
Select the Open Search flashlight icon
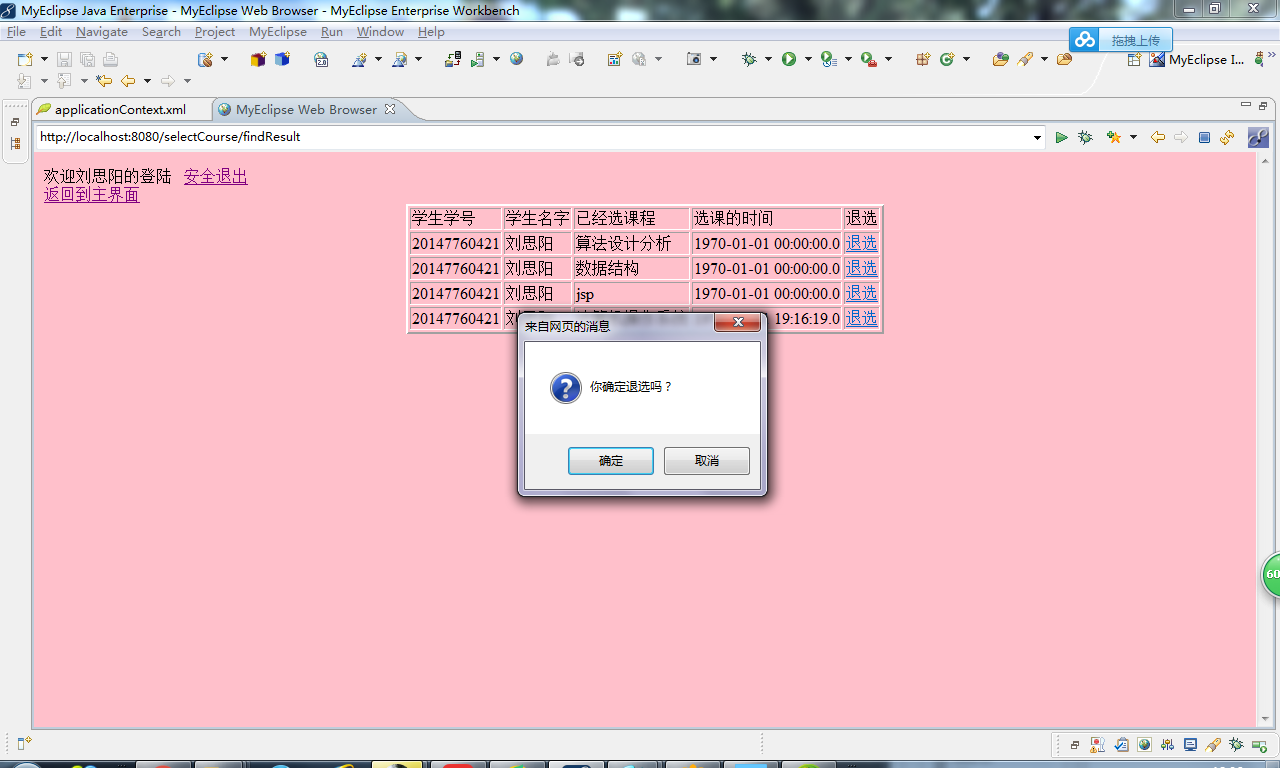(x=1024, y=59)
